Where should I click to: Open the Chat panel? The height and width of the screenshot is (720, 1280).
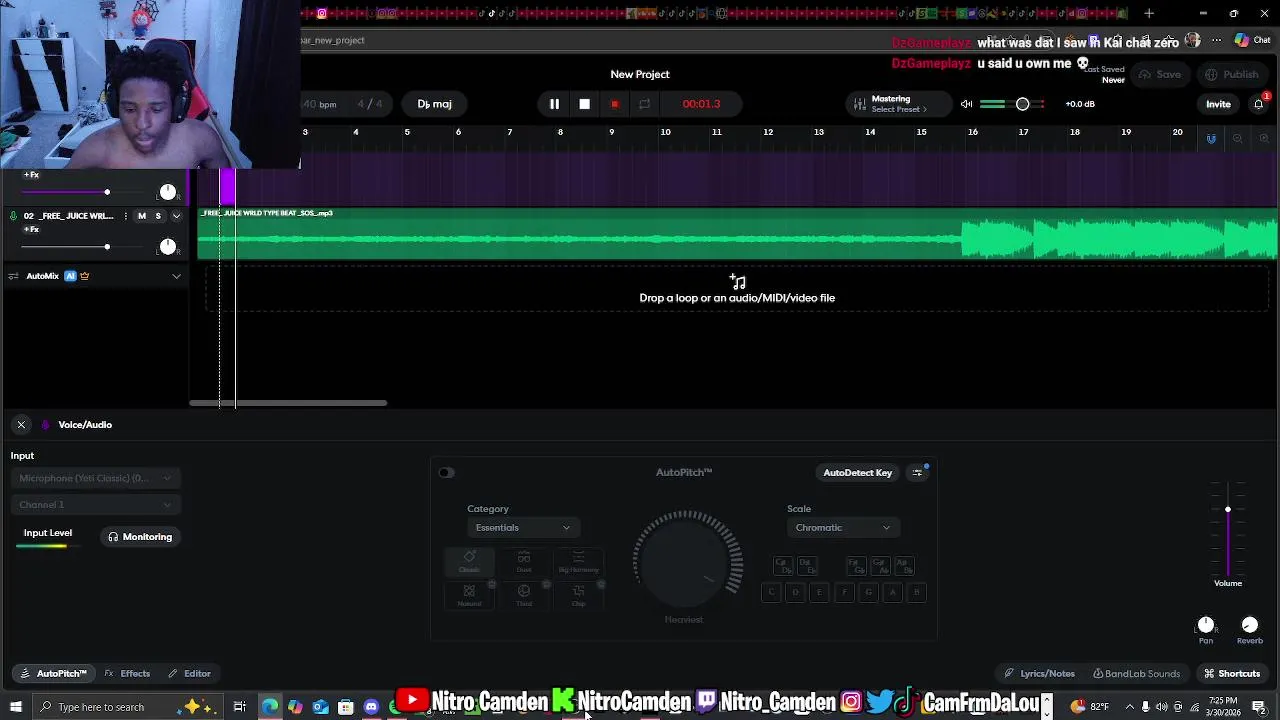[x=1252, y=40]
